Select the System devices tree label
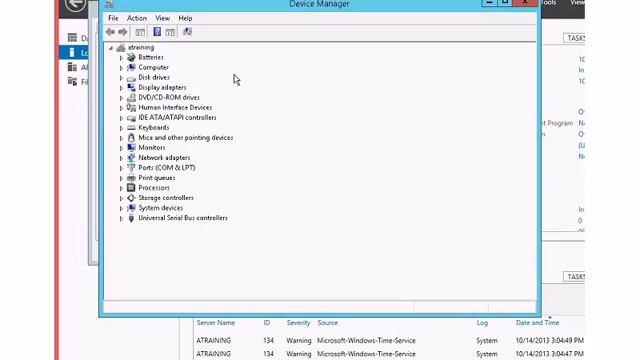Image resolution: width=640 pixels, height=360 pixels. pyautogui.click(x=160, y=208)
